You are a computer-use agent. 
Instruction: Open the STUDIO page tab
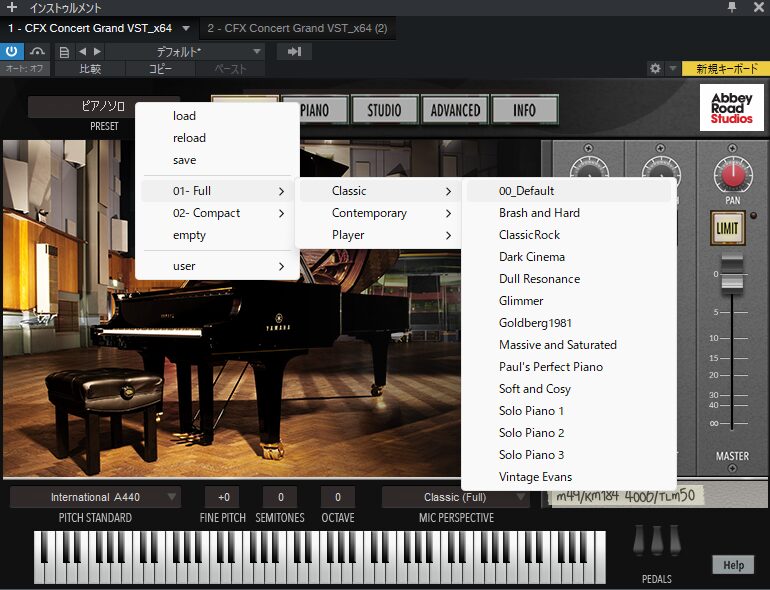384,110
